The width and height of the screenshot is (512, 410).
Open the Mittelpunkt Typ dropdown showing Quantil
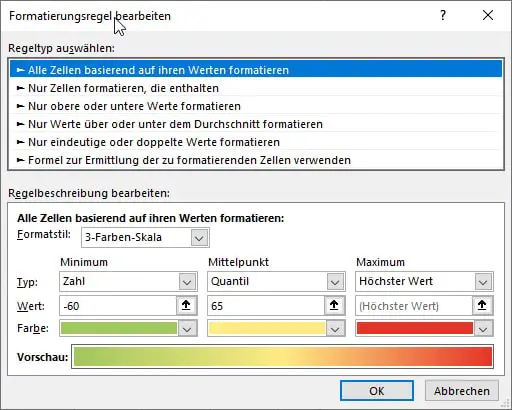276,281
